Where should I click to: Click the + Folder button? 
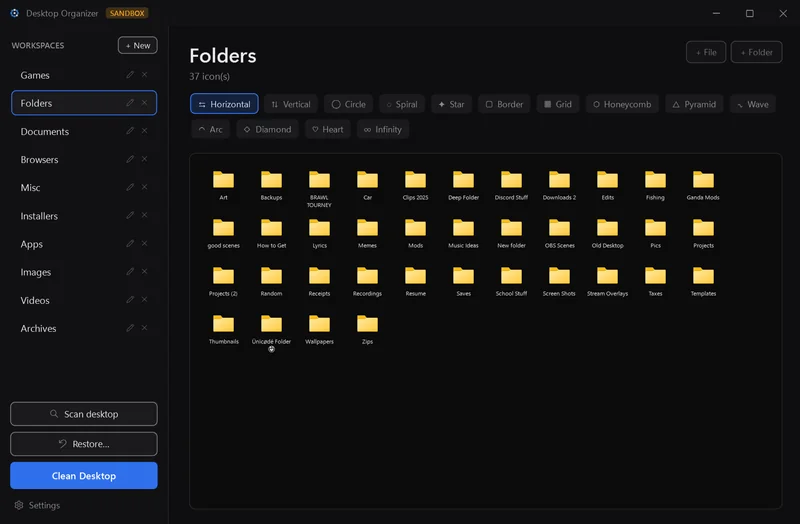[756, 52]
